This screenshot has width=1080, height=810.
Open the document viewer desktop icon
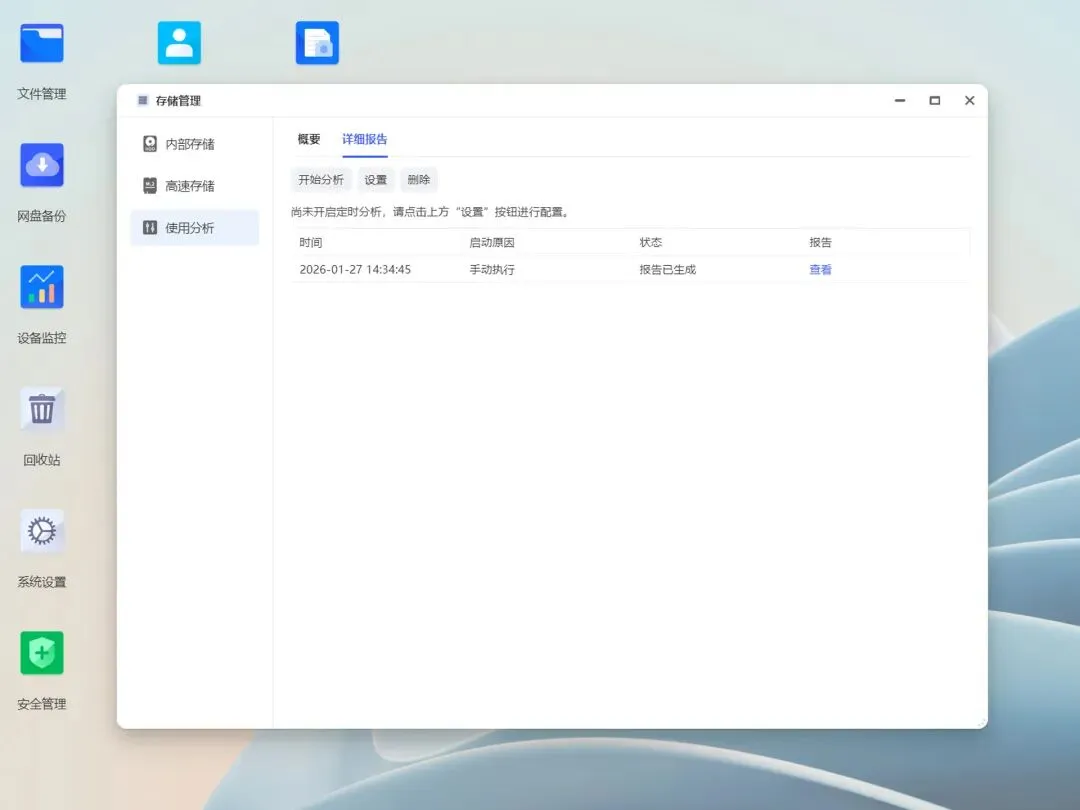click(x=317, y=43)
